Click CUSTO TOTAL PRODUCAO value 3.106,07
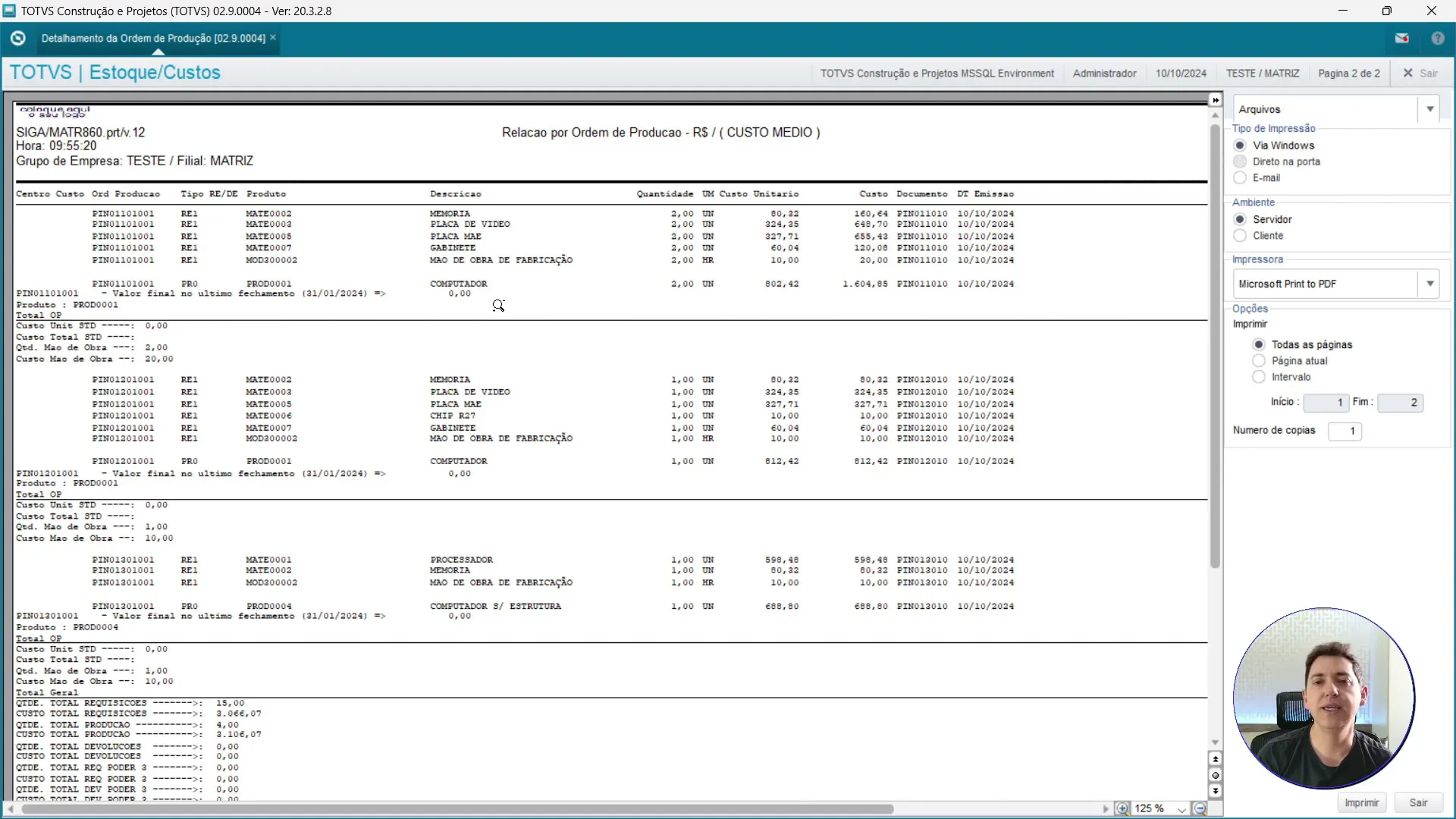This screenshot has width=1456, height=819. click(239, 735)
